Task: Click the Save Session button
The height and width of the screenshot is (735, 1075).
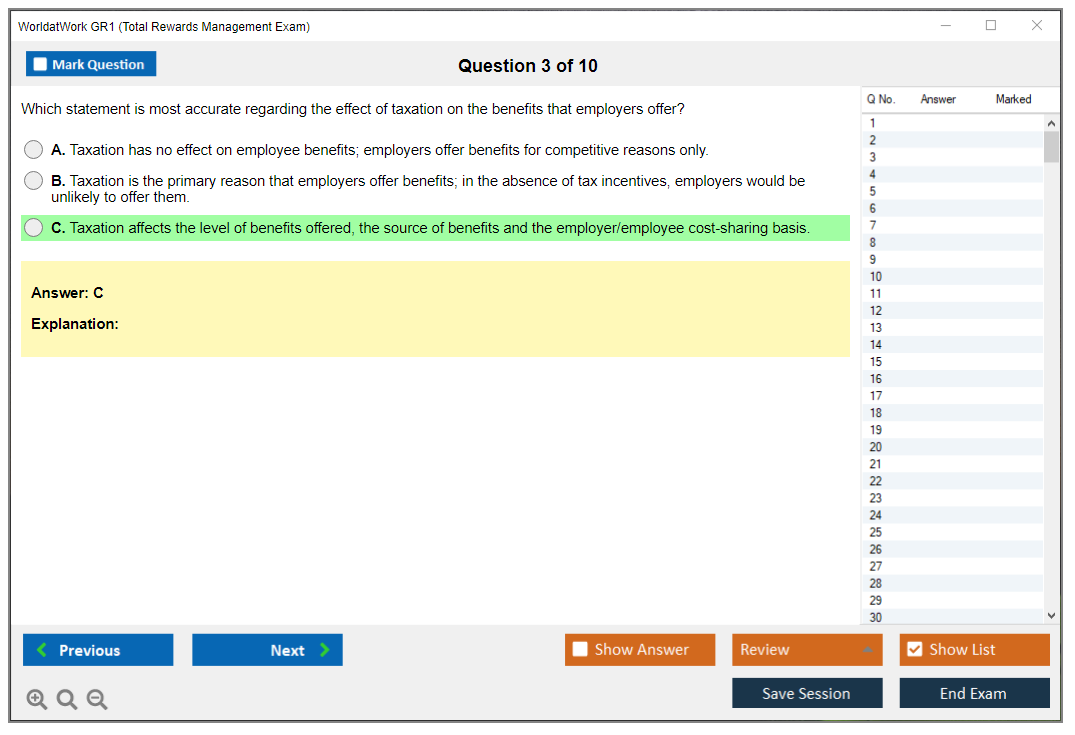Action: click(807, 693)
